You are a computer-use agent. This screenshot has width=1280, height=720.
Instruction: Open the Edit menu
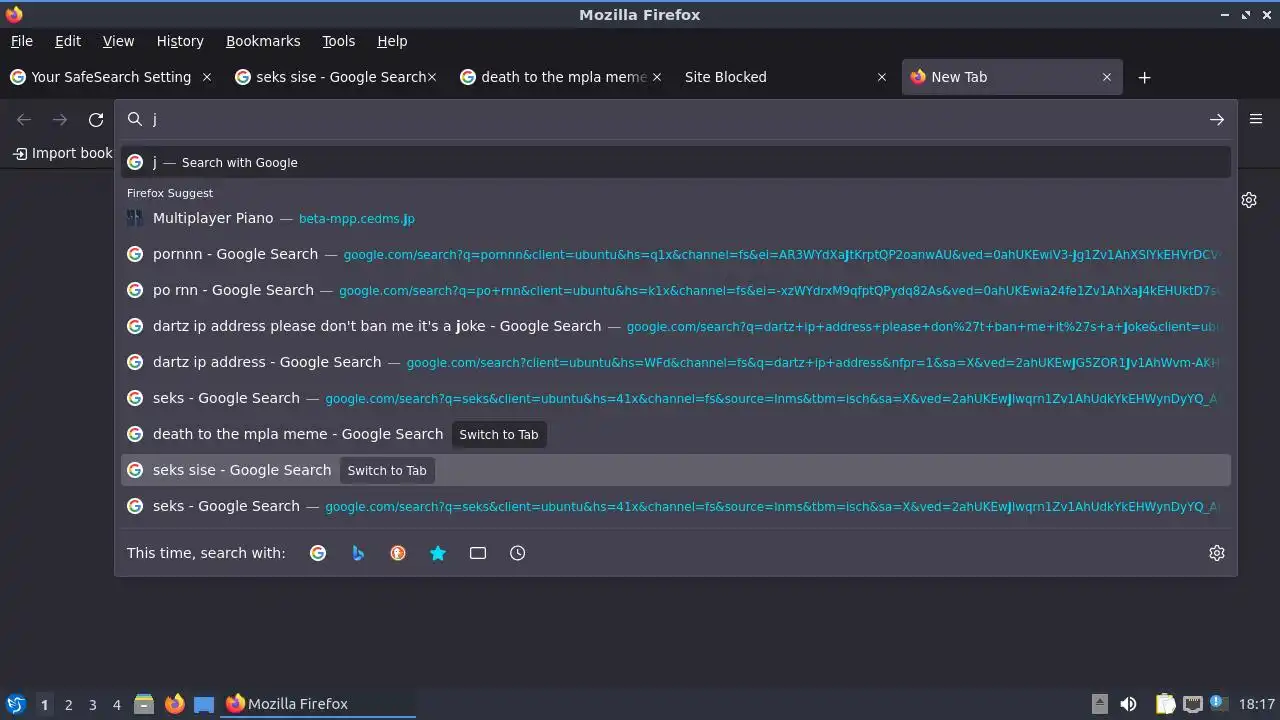67,41
